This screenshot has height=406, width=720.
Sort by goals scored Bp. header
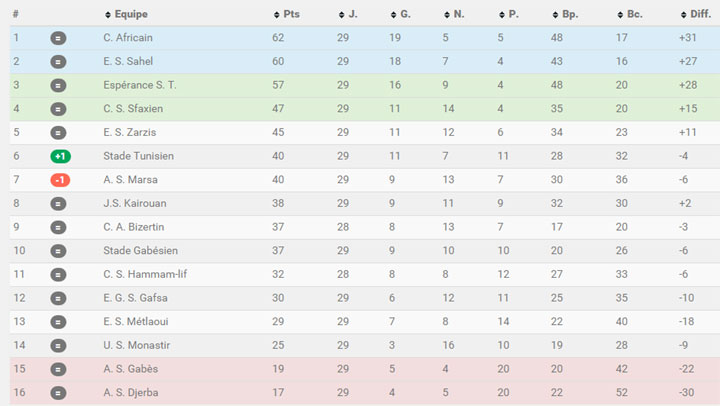565,14
